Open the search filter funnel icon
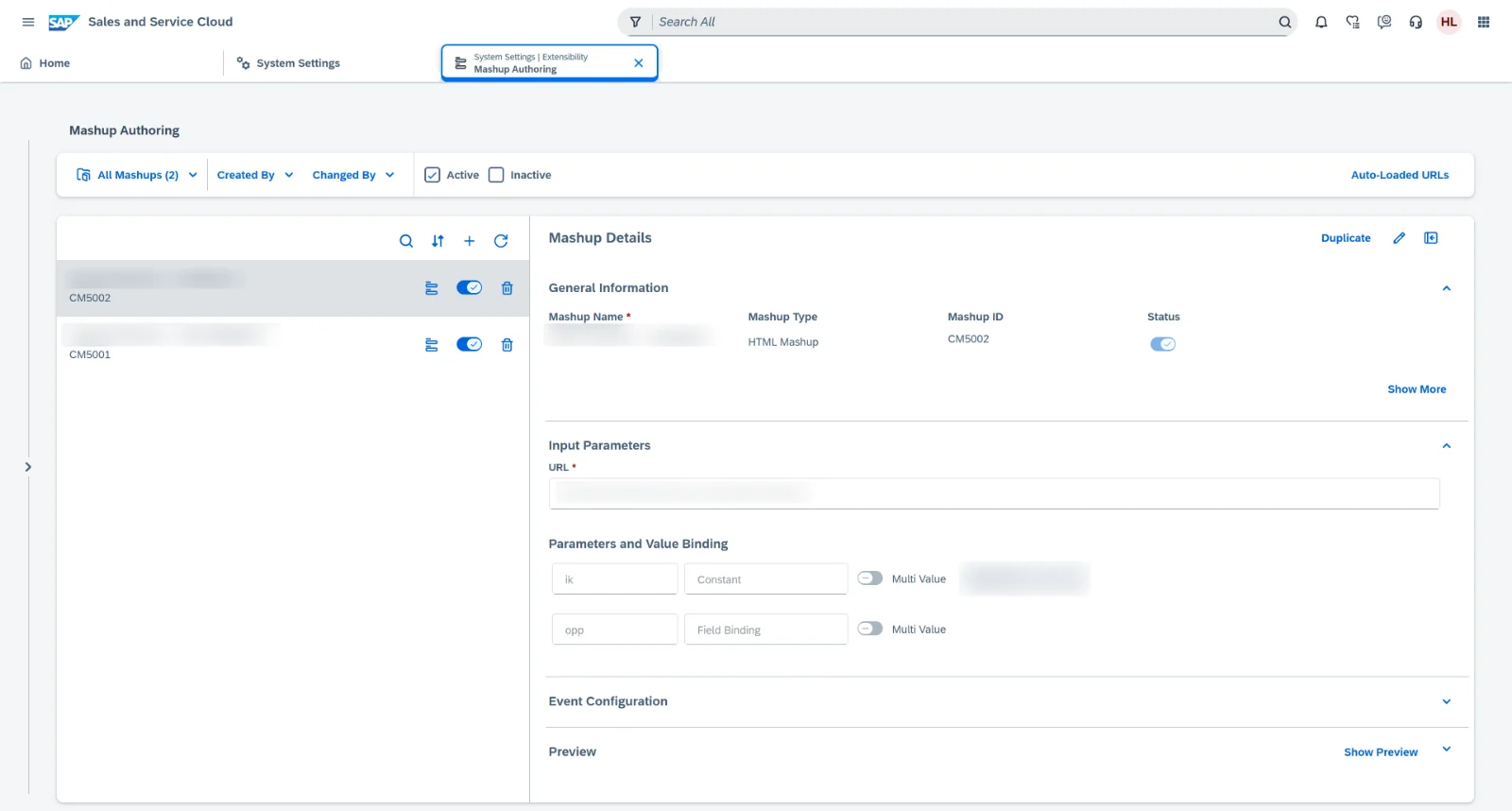1512x811 pixels. click(x=636, y=22)
